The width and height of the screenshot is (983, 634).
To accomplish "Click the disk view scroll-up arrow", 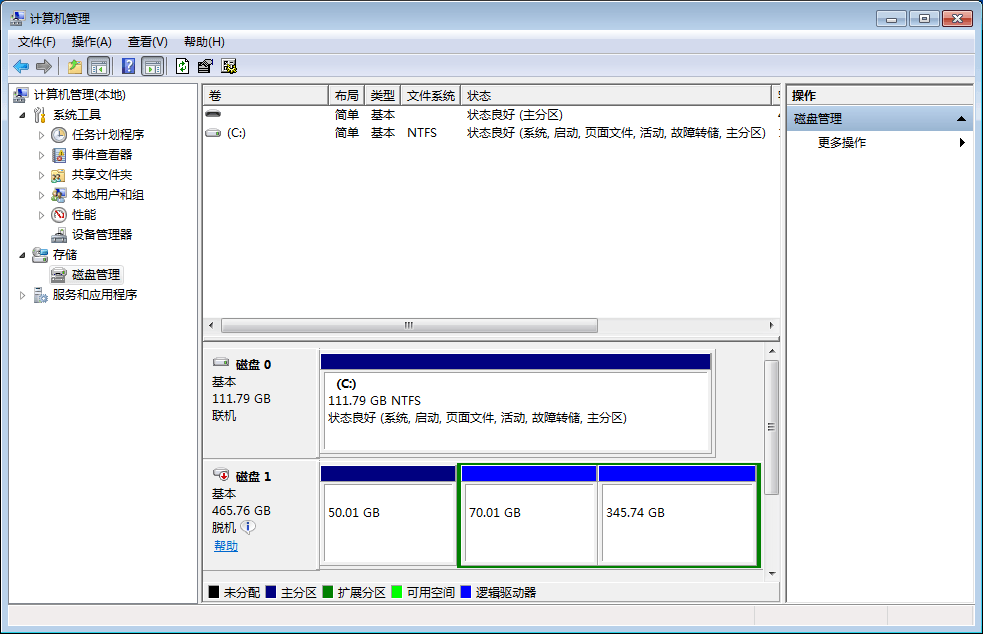I will [x=772, y=351].
